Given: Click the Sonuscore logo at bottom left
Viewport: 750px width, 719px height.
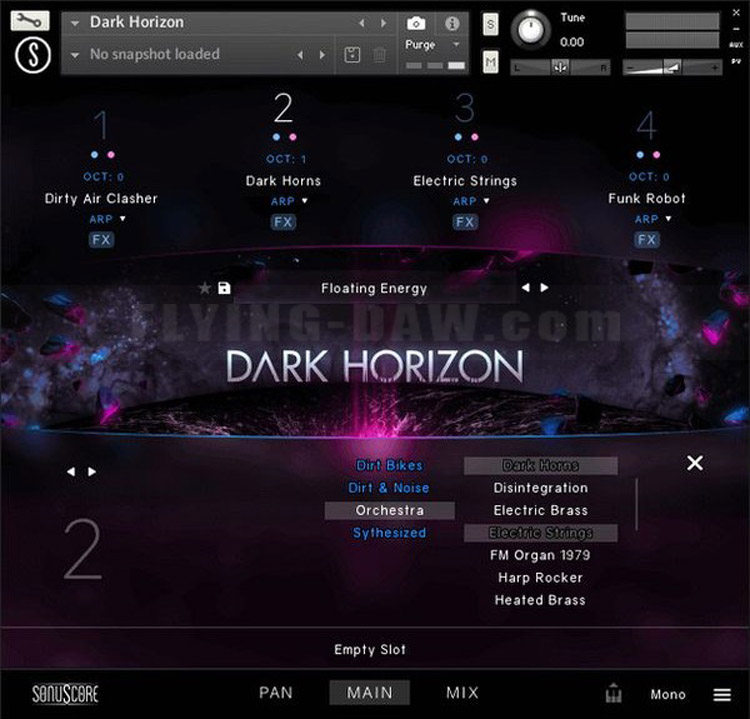Looking at the screenshot, I should [x=65, y=694].
